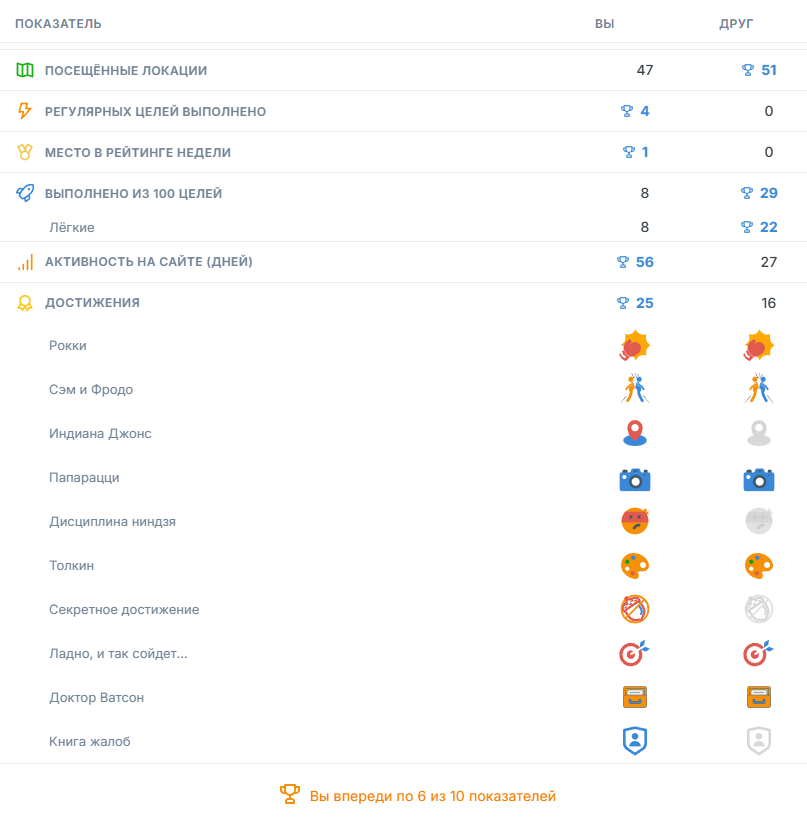Image resolution: width=807 pixels, height=829 pixels.
Task: Click the rocket icon for 100 goals
Action: [25, 193]
